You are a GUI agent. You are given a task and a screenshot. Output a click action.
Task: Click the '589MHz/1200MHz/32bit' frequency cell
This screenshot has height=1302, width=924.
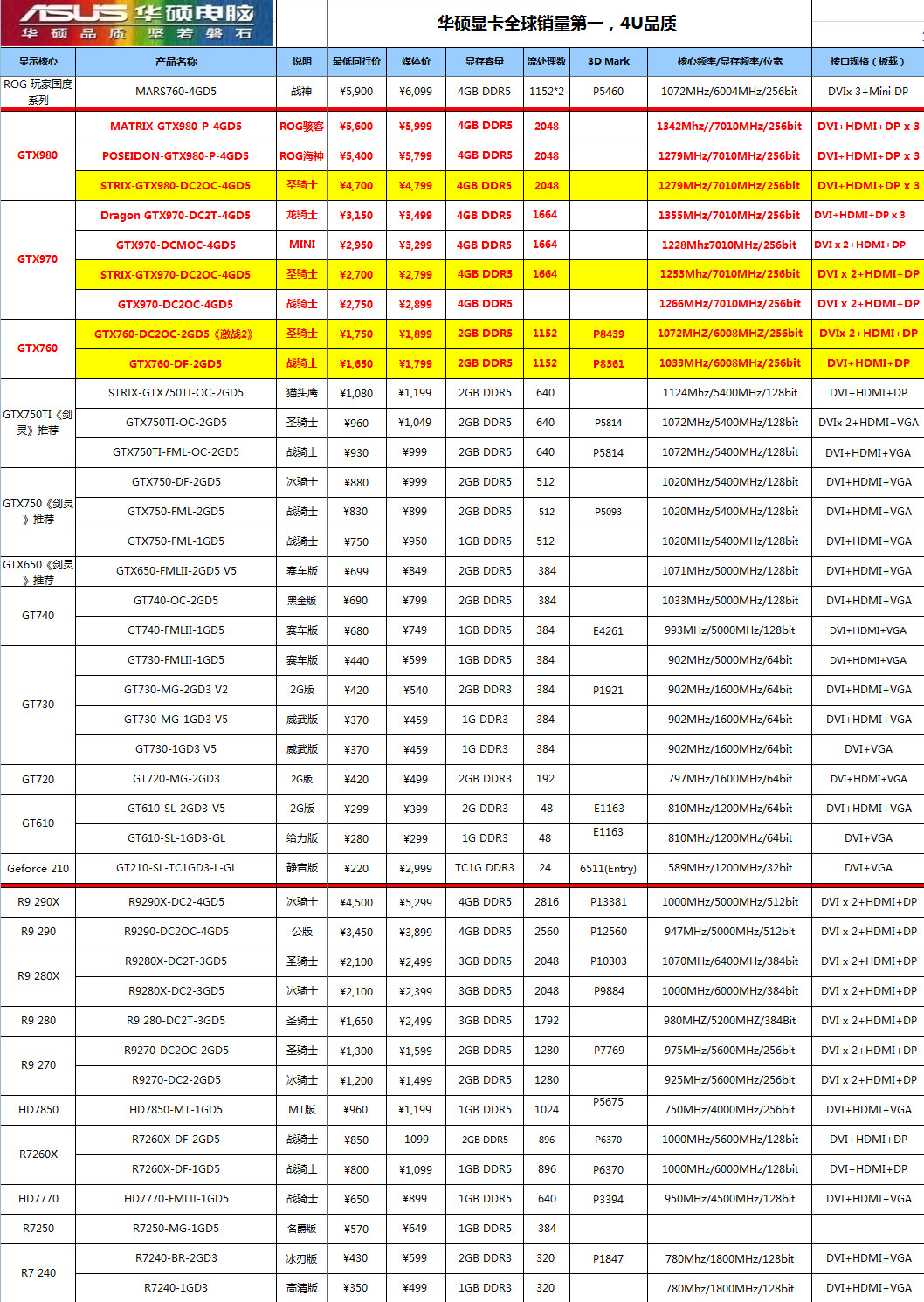click(x=729, y=868)
